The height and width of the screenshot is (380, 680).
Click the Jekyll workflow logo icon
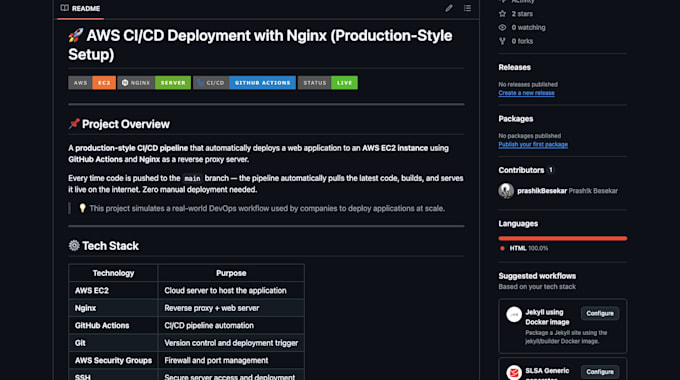(x=514, y=314)
